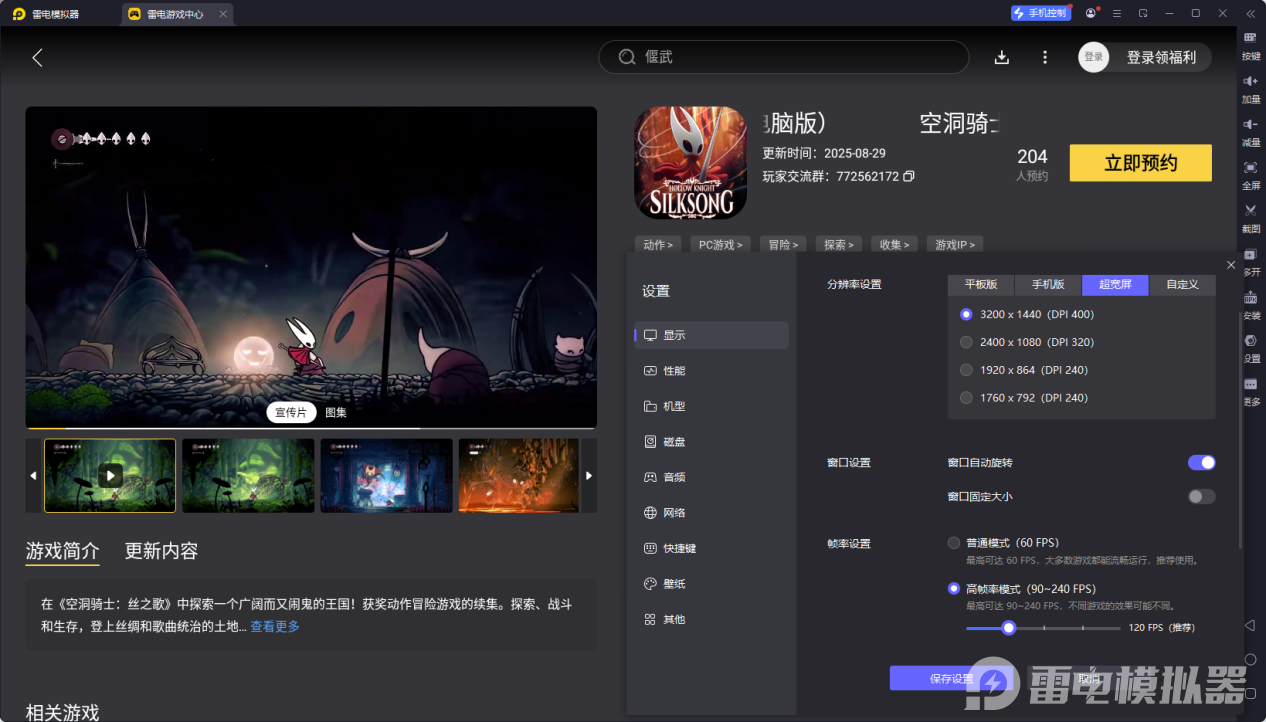Select 普通模式 (60 FPS) radio
Screen dimensions: 1266x722
click(954, 543)
